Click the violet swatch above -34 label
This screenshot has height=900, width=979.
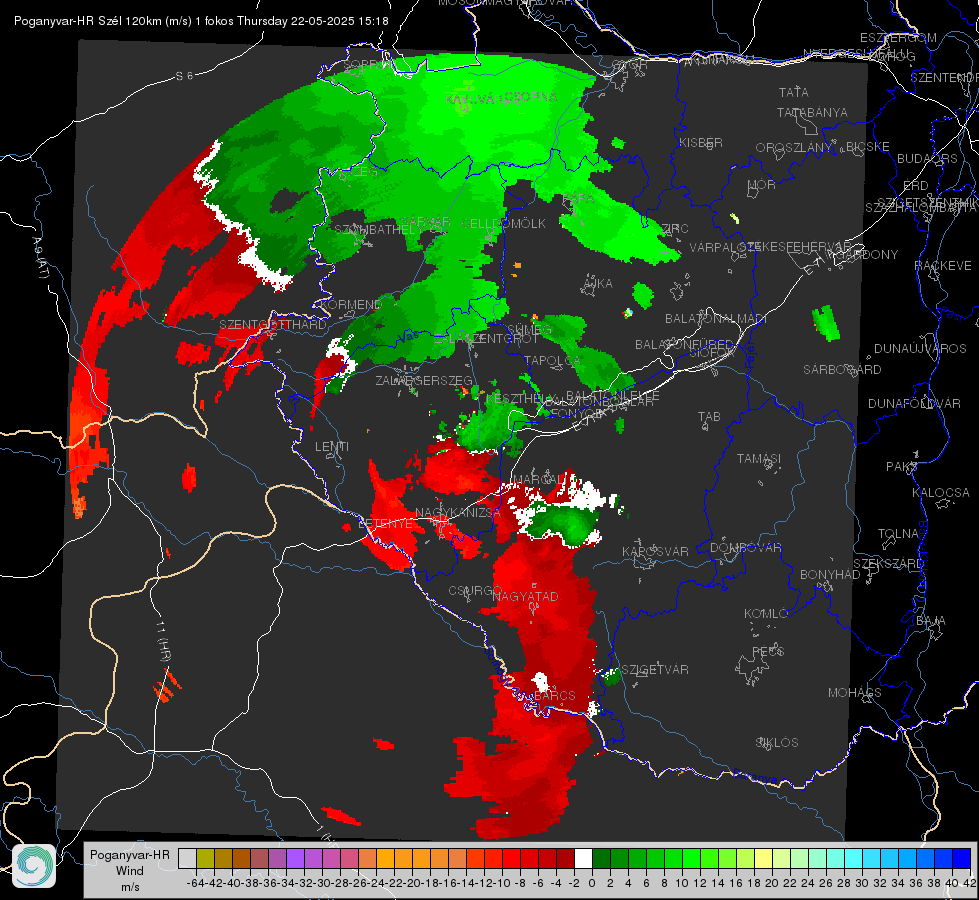click(295, 858)
